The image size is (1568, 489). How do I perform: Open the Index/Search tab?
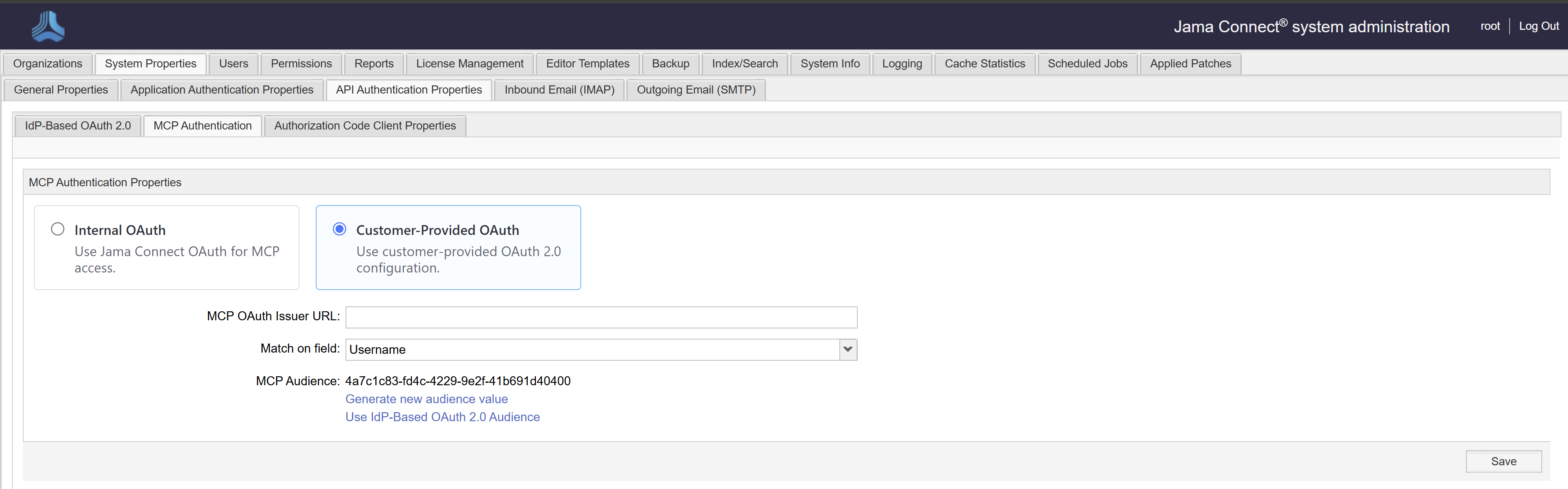(745, 64)
